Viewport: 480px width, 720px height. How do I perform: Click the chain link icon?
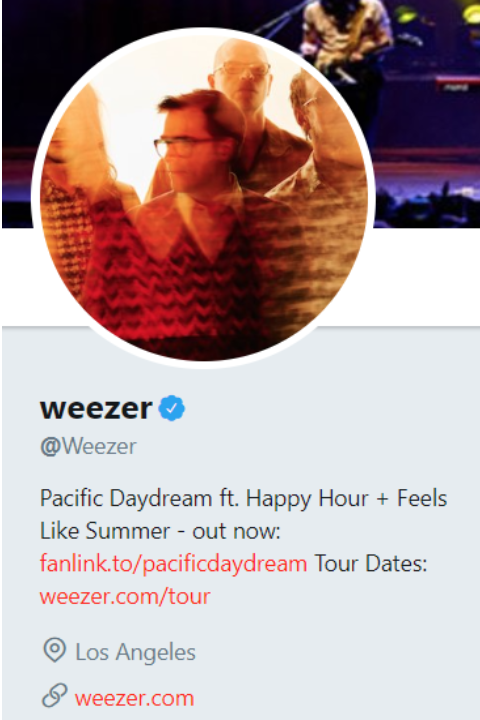(55, 695)
